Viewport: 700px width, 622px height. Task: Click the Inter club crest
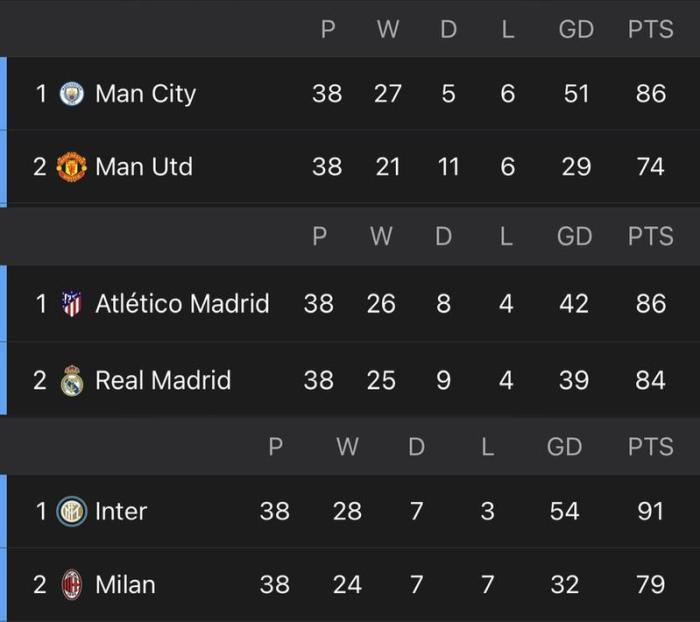coord(72,511)
